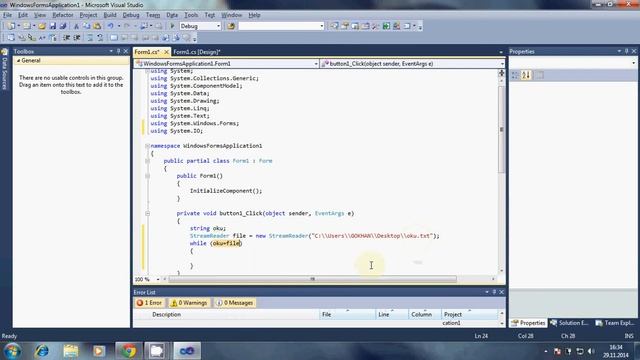Open the Build menu
This screenshot has width=640, height=360.
click(x=110, y=15)
